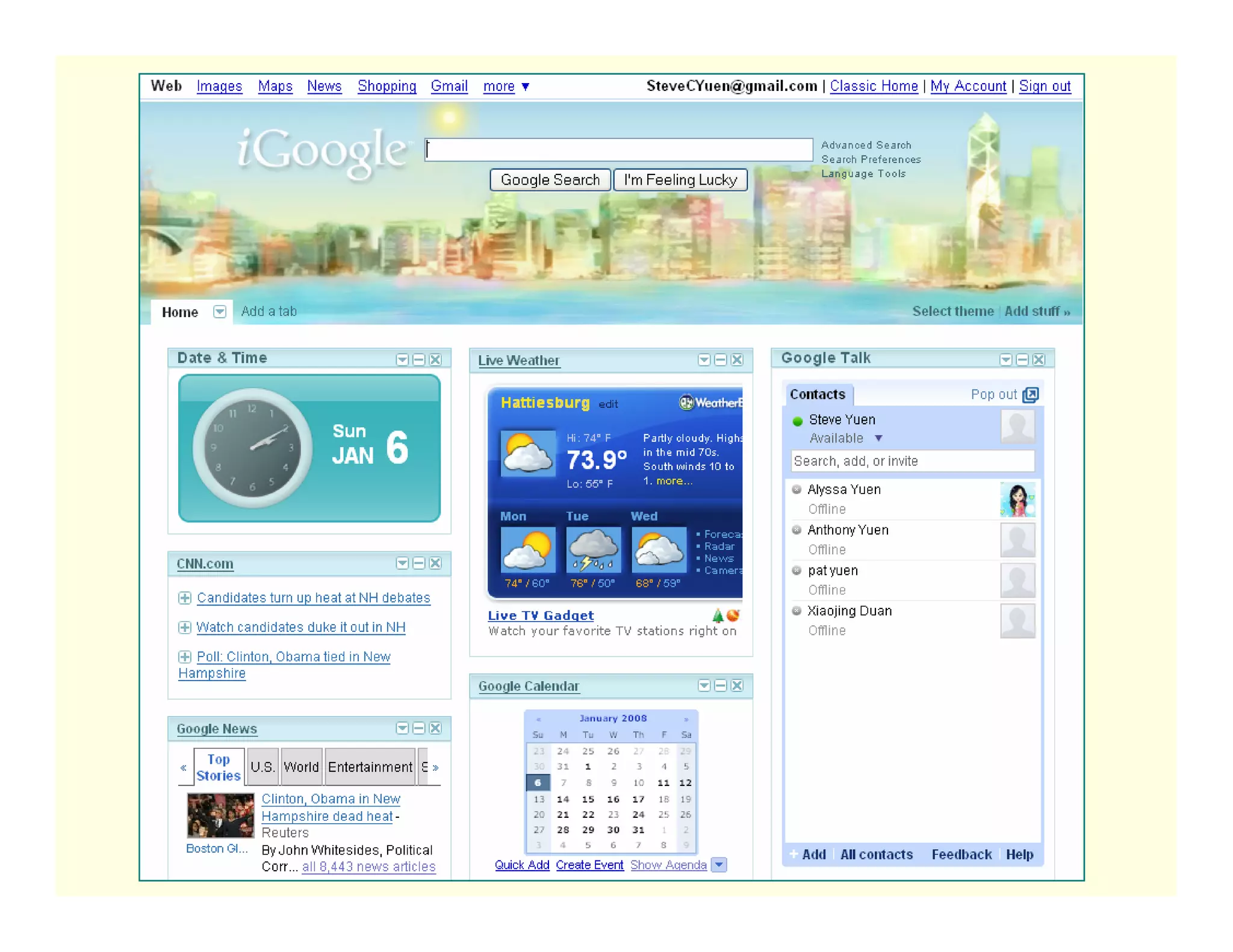This screenshot has width=1233, height=952.
Task: Minimize the CNN.com gadget
Action: (419, 563)
